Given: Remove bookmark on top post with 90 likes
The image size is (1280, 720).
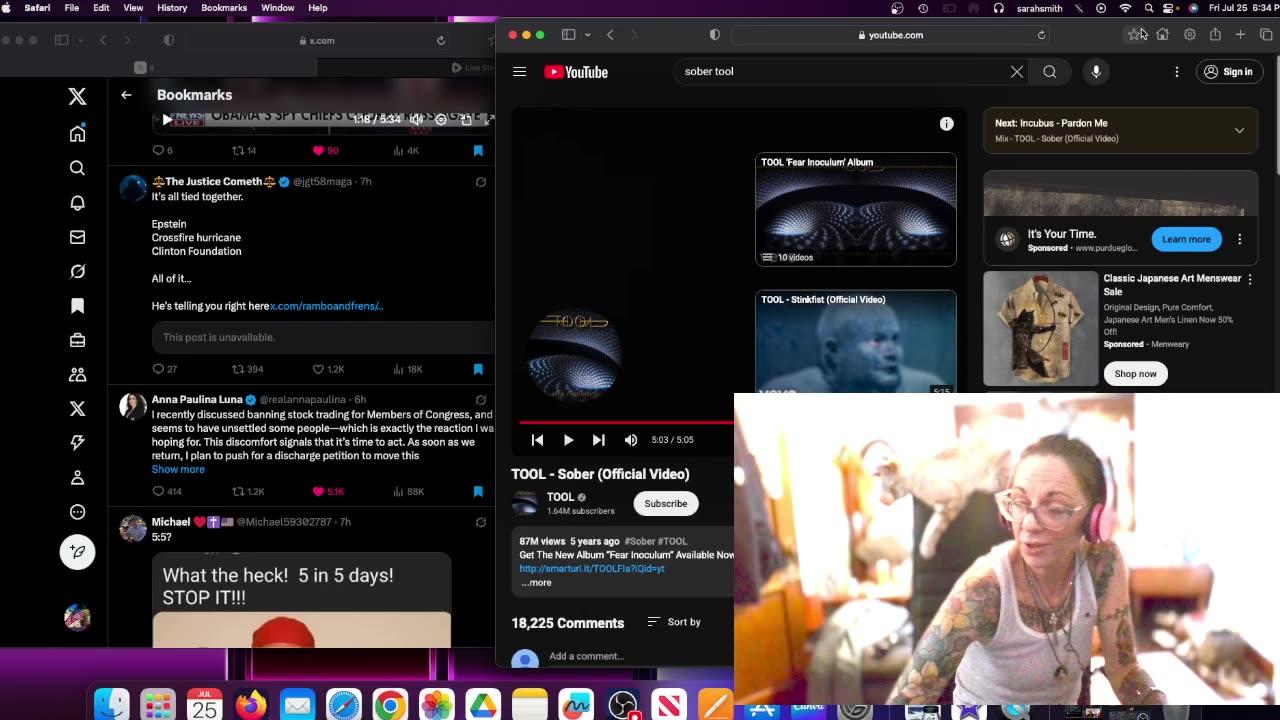Looking at the screenshot, I should (x=478, y=150).
